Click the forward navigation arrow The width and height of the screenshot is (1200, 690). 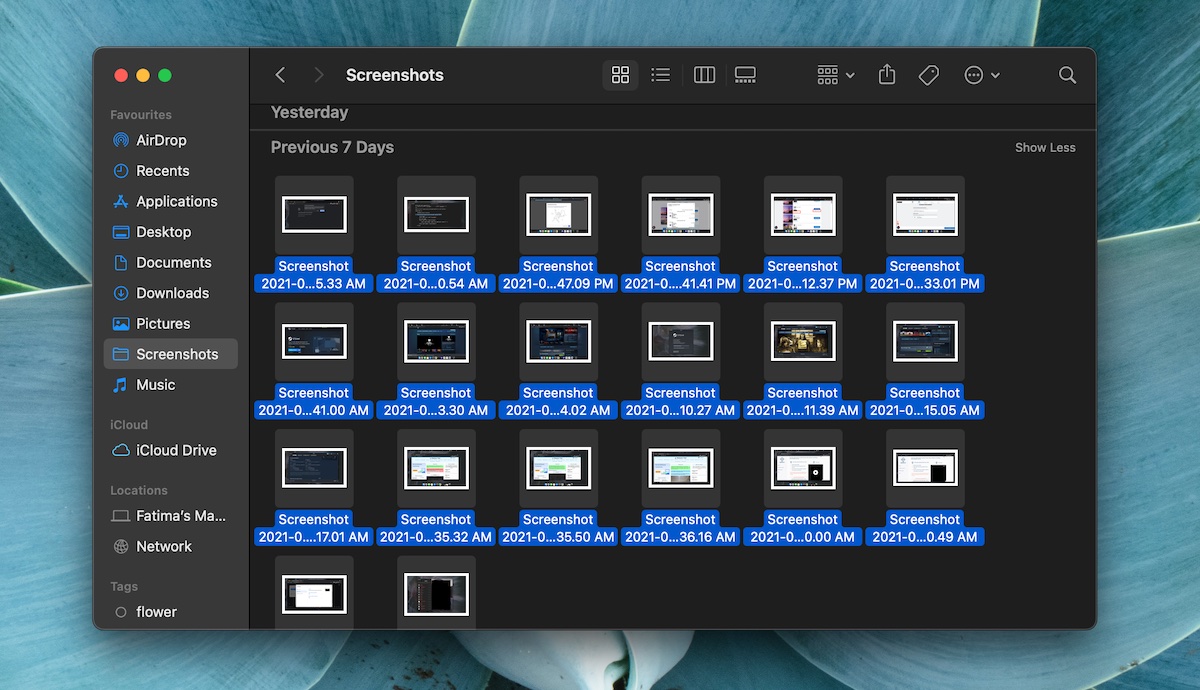pos(317,74)
